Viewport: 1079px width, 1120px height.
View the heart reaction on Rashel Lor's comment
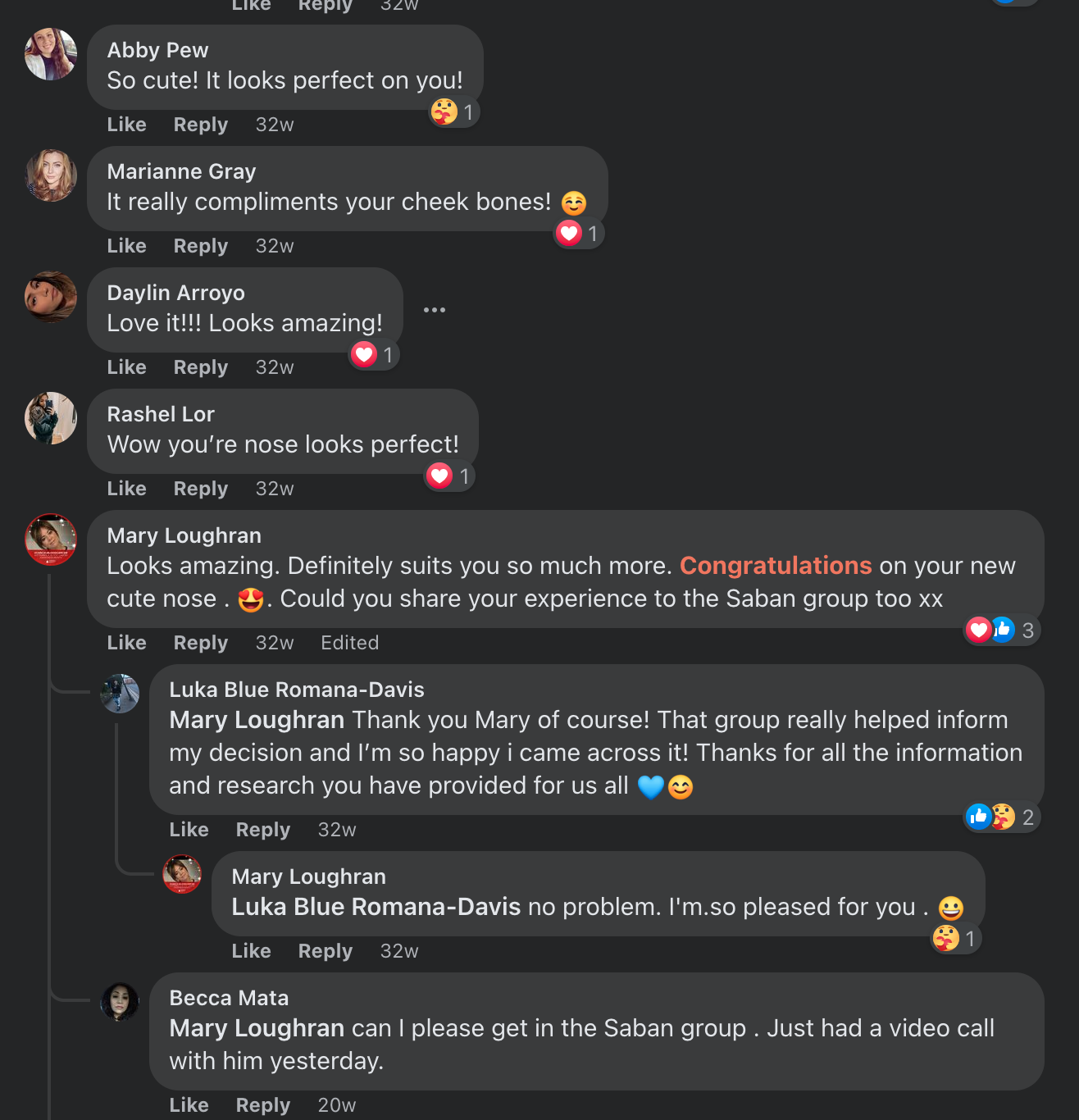pyautogui.click(x=450, y=476)
